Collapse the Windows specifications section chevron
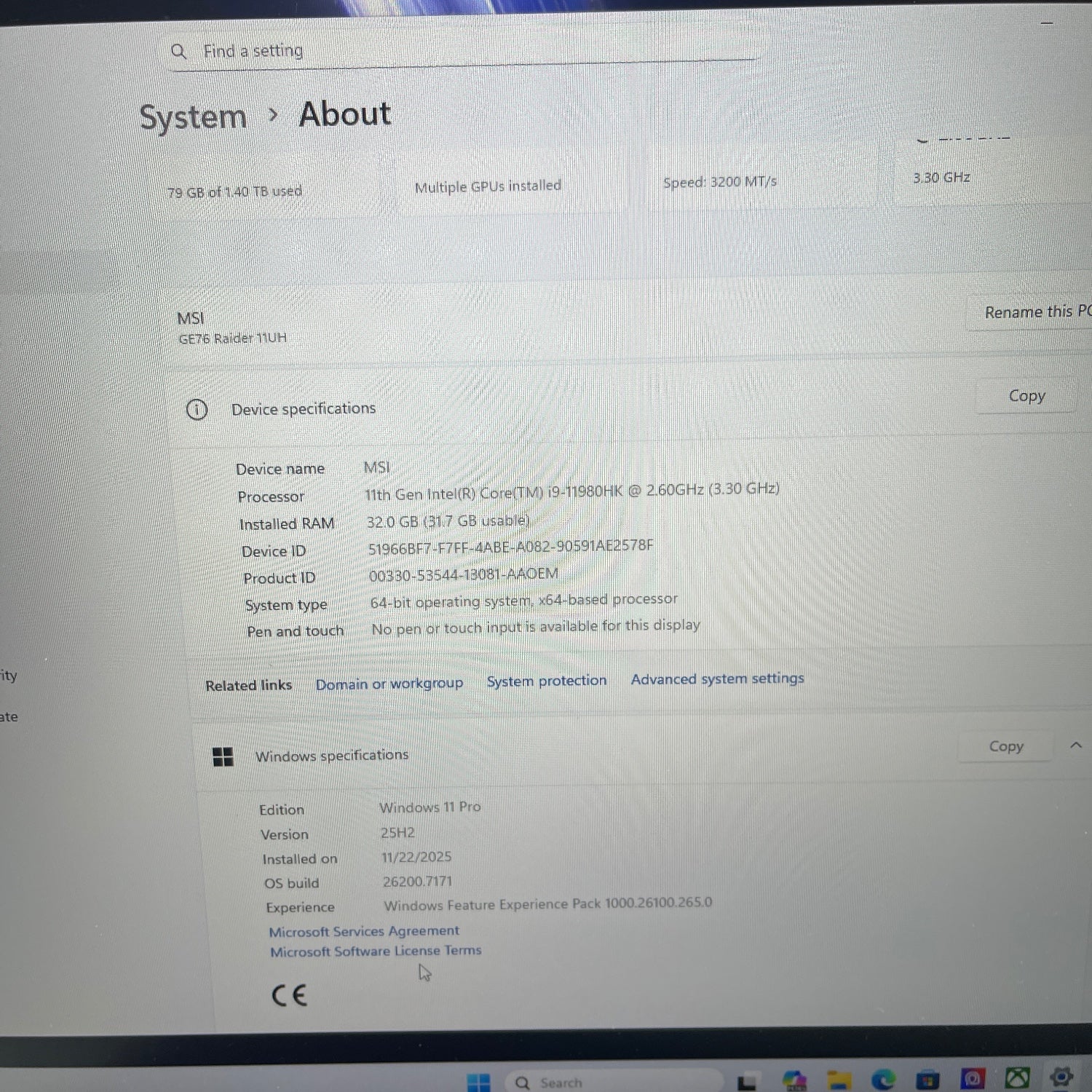Image resolution: width=1092 pixels, height=1092 pixels. click(1076, 745)
